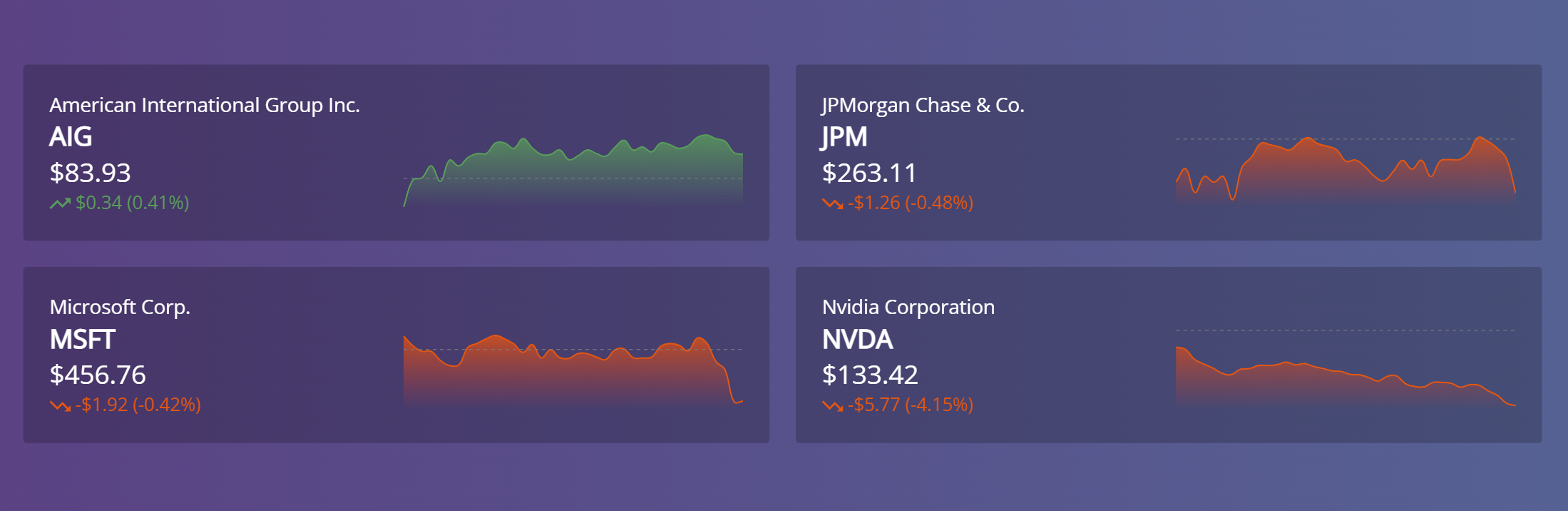Click American International Group Inc. company name
Viewport: 1568px width, 511px height.
[205, 106]
